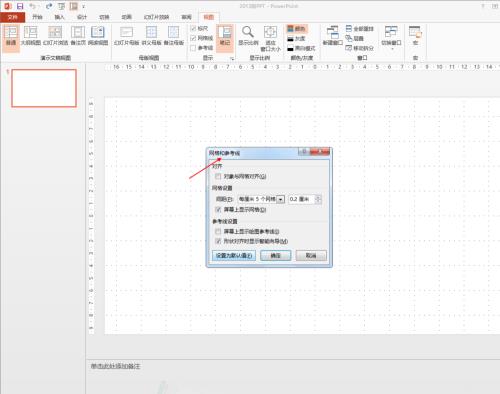This screenshot has height=394, width=500.
Task: Click the 0.2 厘米 spacing stepper arrows
Action: (318, 199)
